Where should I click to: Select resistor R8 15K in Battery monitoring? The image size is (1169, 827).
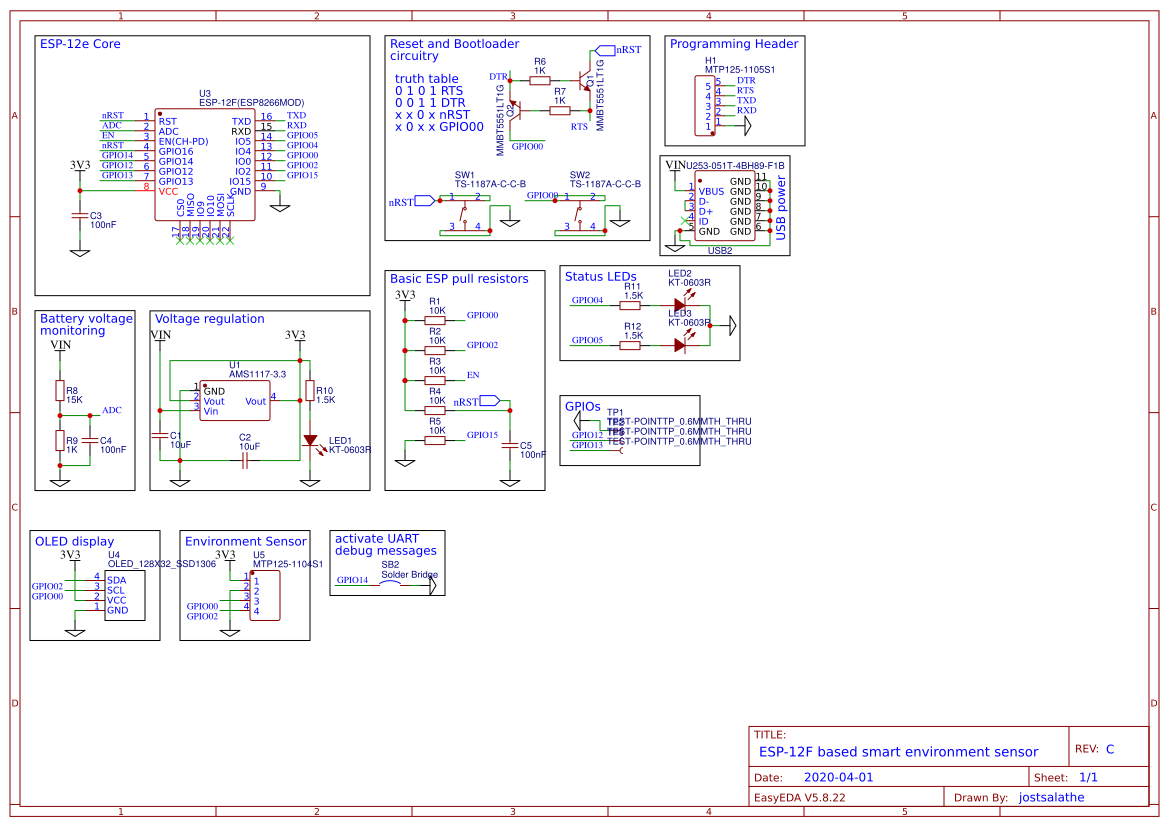click(60, 388)
